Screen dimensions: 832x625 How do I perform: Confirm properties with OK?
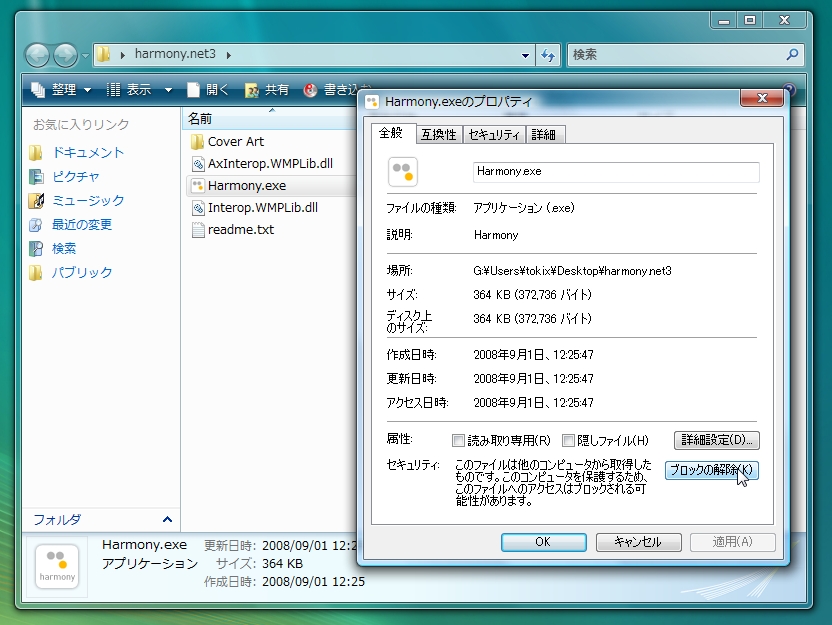[543, 542]
